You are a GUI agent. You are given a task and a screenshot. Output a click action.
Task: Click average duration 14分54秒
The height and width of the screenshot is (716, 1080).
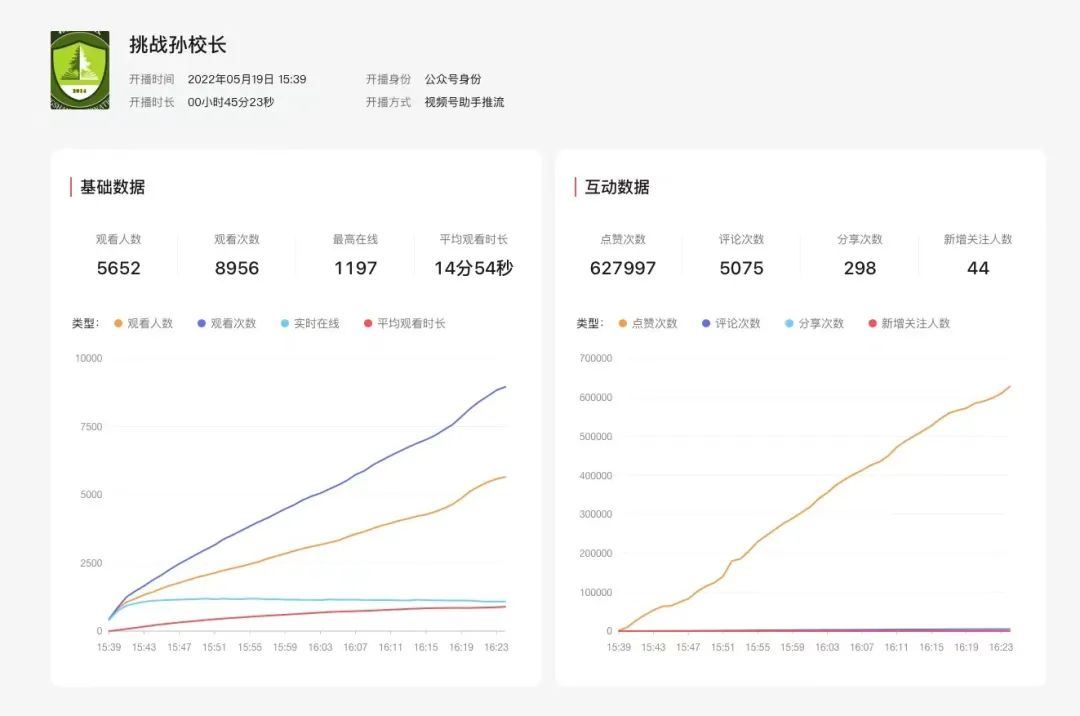point(474,268)
